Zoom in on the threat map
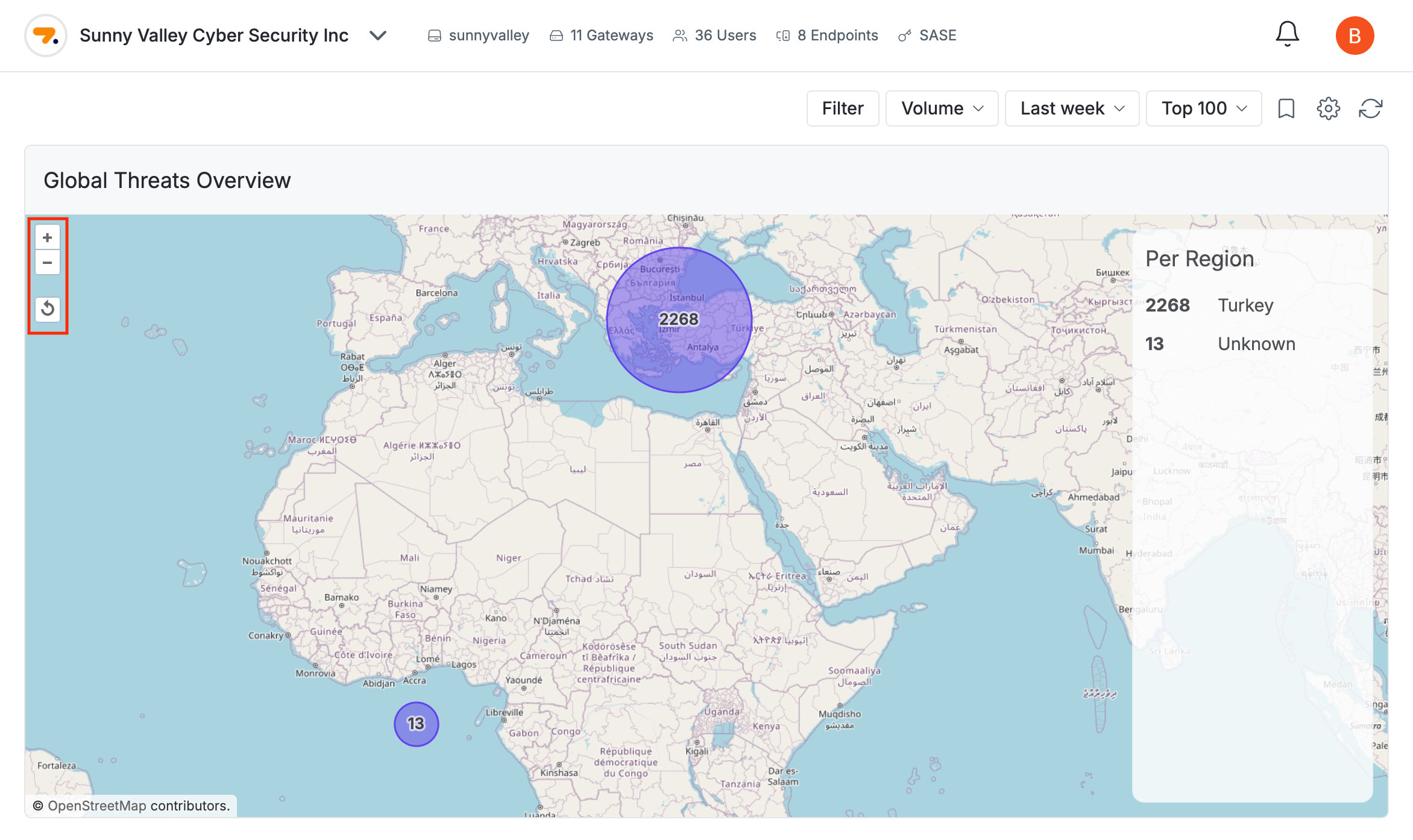This screenshot has width=1413, height=840. click(x=48, y=237)
